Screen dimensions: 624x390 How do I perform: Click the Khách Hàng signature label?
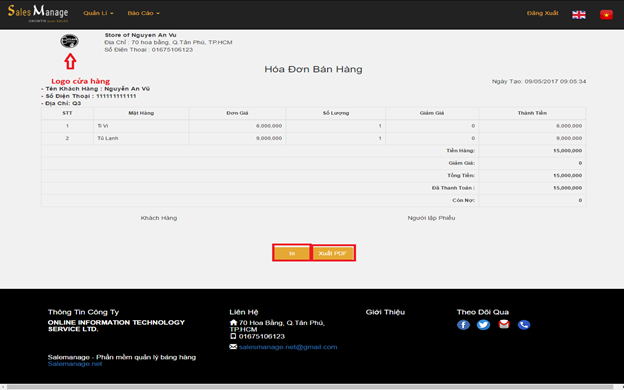pyautogui.click(x=159, y=218)
